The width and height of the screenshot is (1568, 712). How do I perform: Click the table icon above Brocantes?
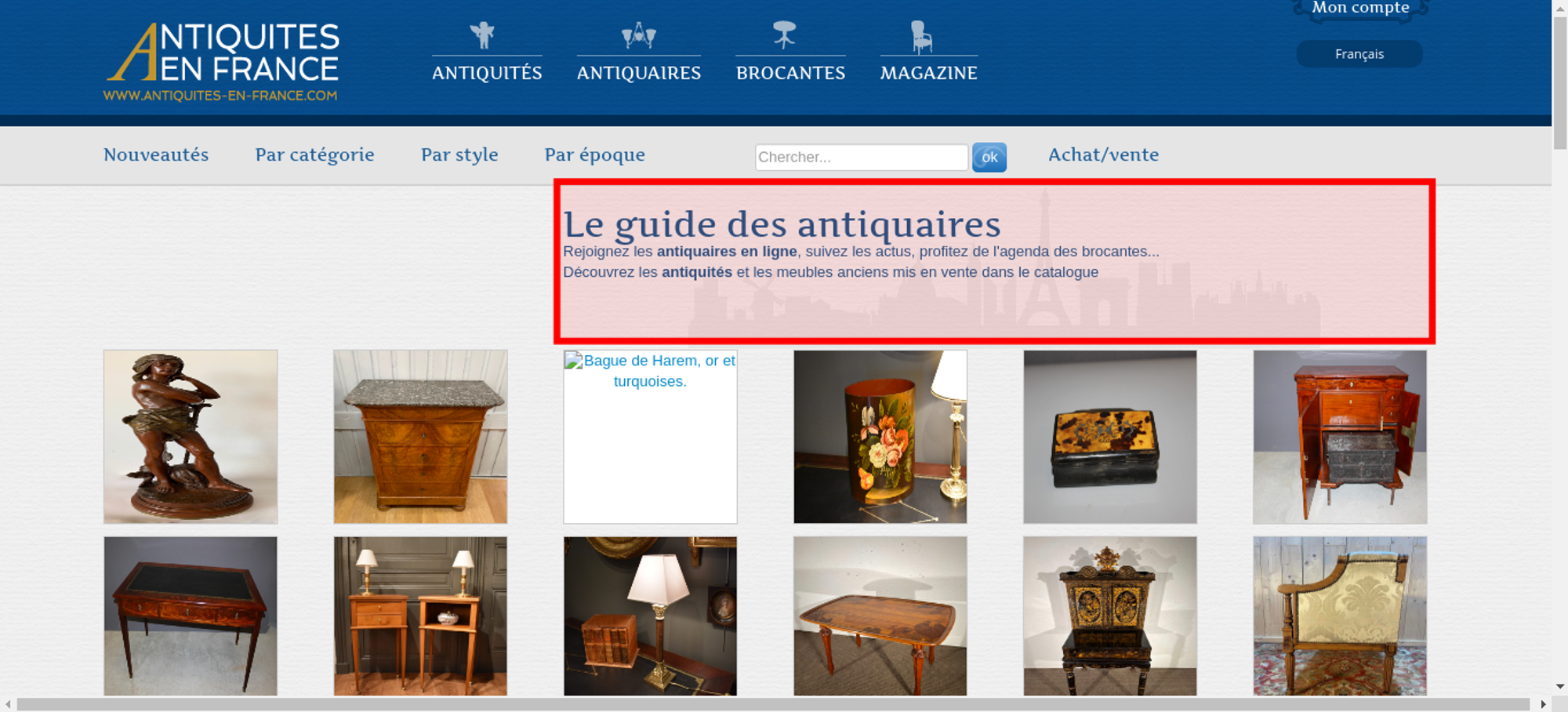click(784, 35)
